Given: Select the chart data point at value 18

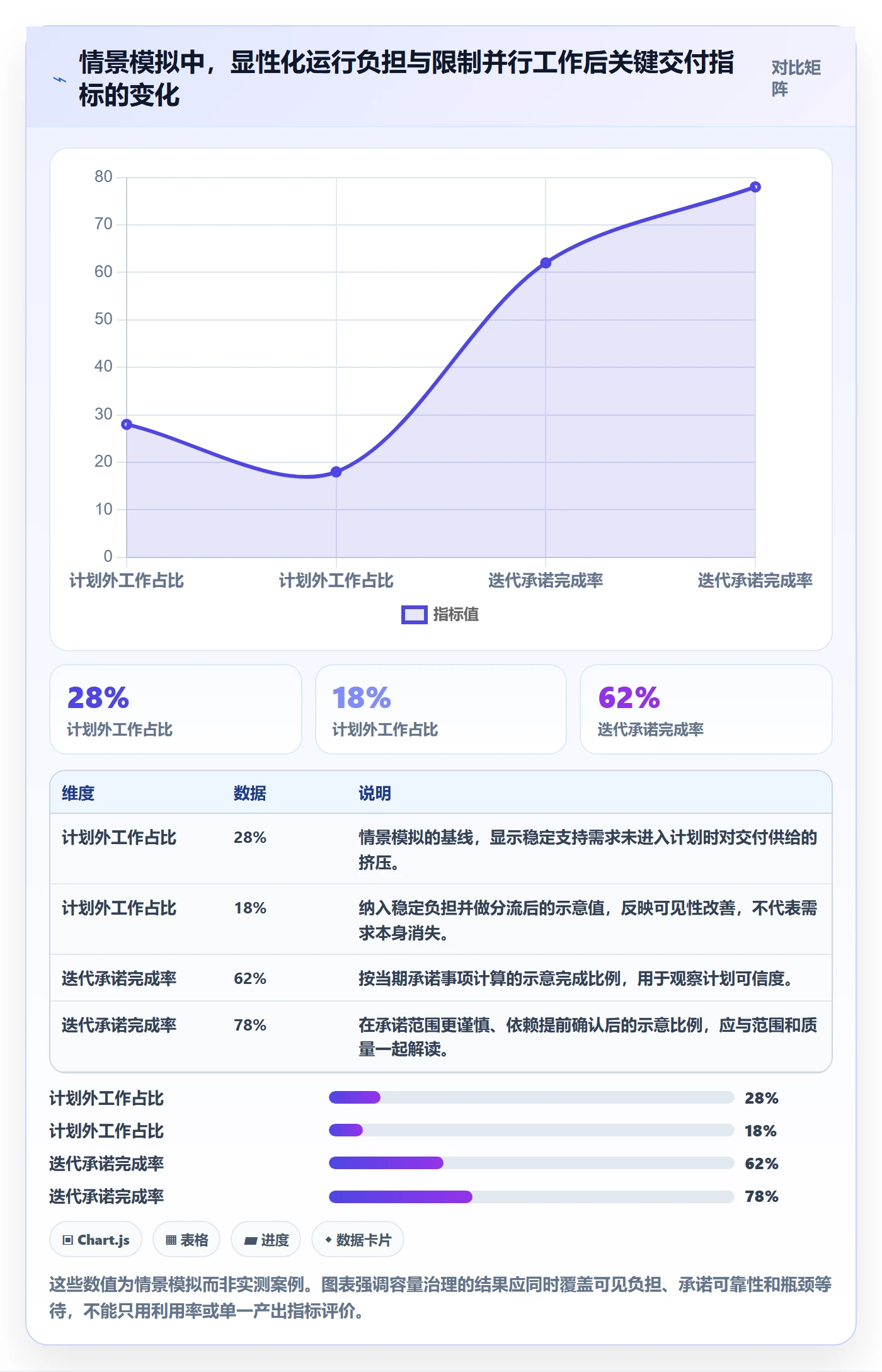Looking at the screenshot, I should click(x=336, y=472).
